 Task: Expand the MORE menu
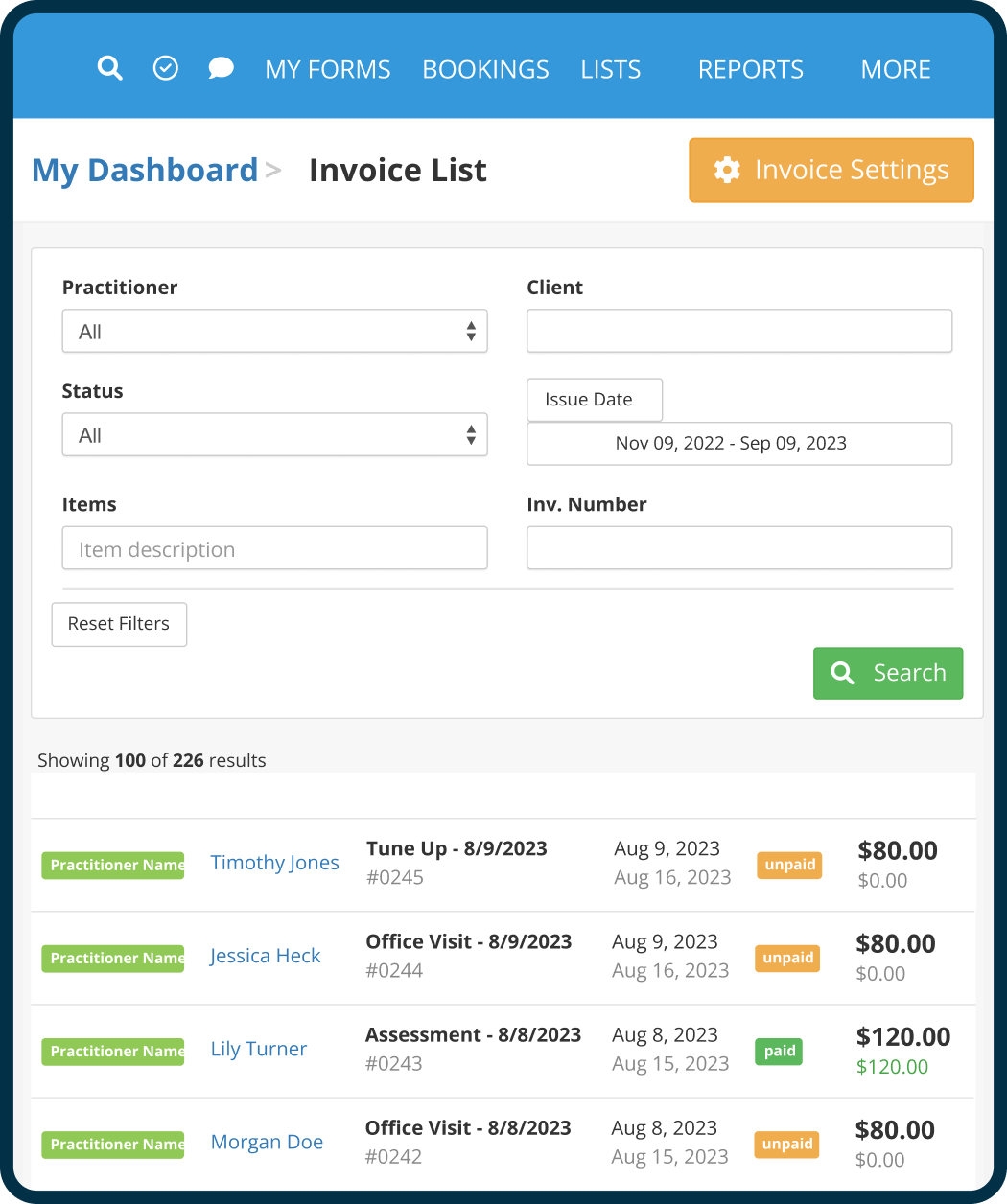[x=895, y=68]
